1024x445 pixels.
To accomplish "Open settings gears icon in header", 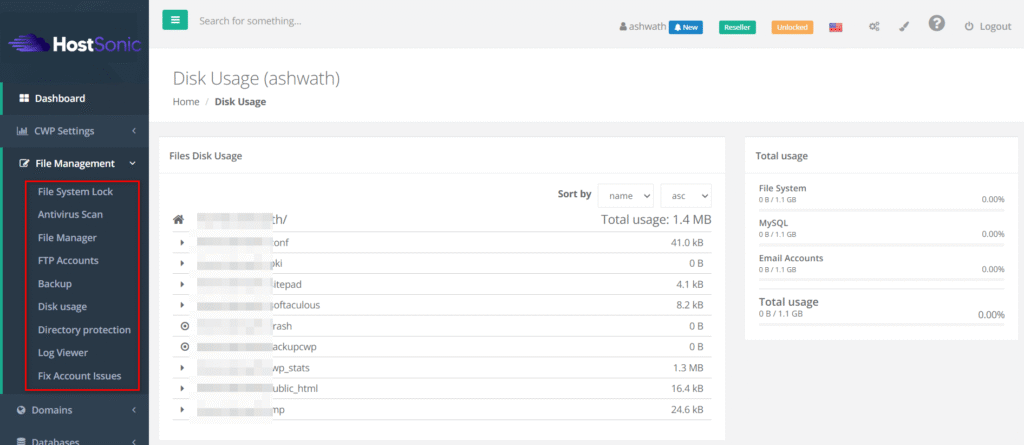I will click(874, 27).
